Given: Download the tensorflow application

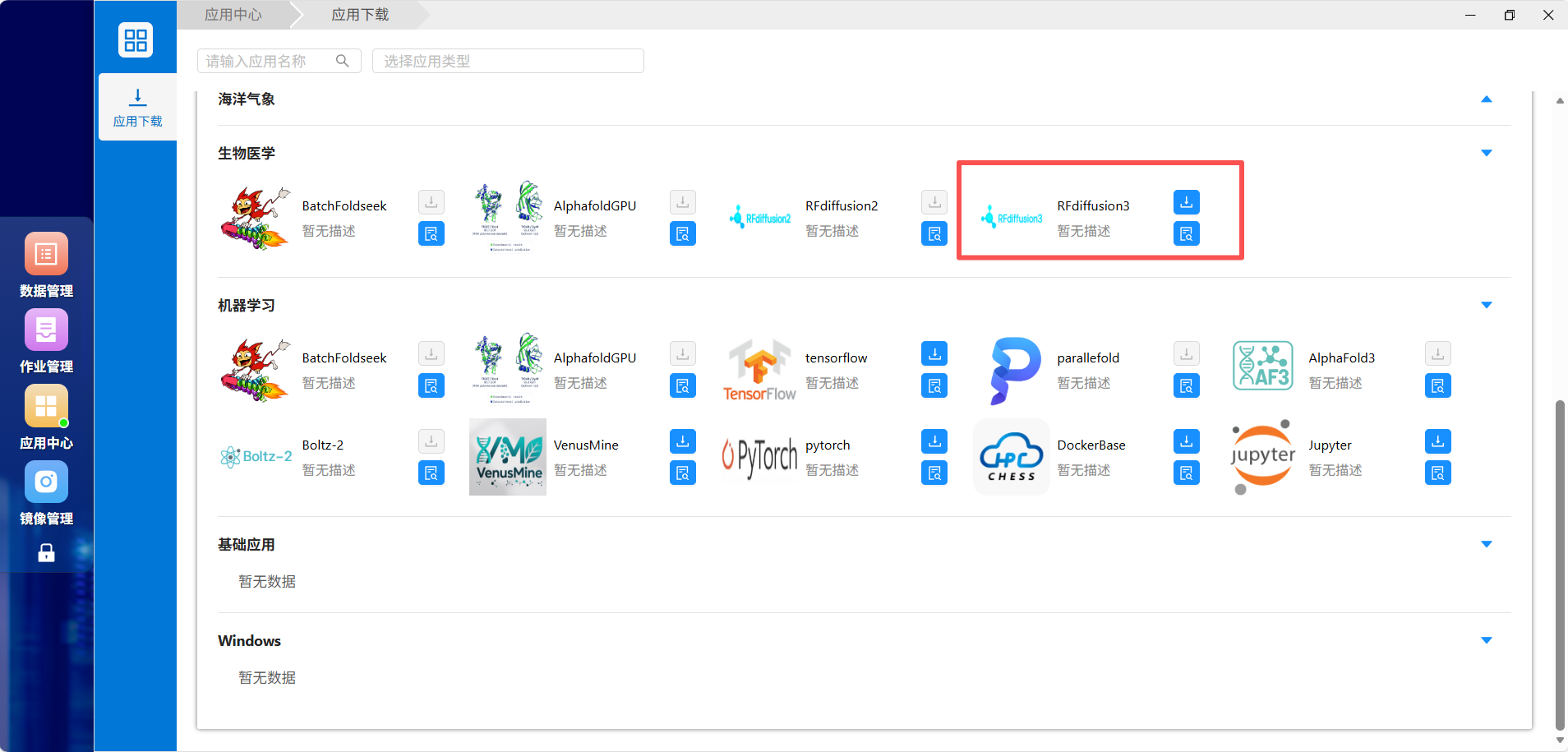Looking at the screenshot, I should 934,354.
